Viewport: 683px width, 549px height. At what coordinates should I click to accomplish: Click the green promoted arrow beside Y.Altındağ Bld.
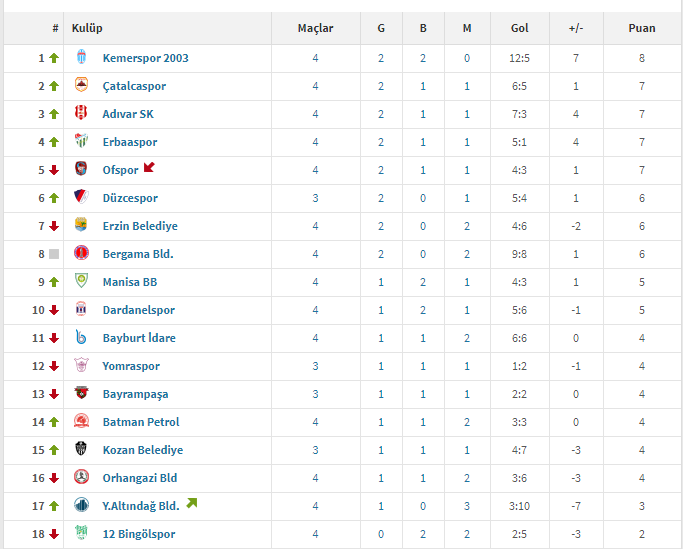(x=192, y=503)
